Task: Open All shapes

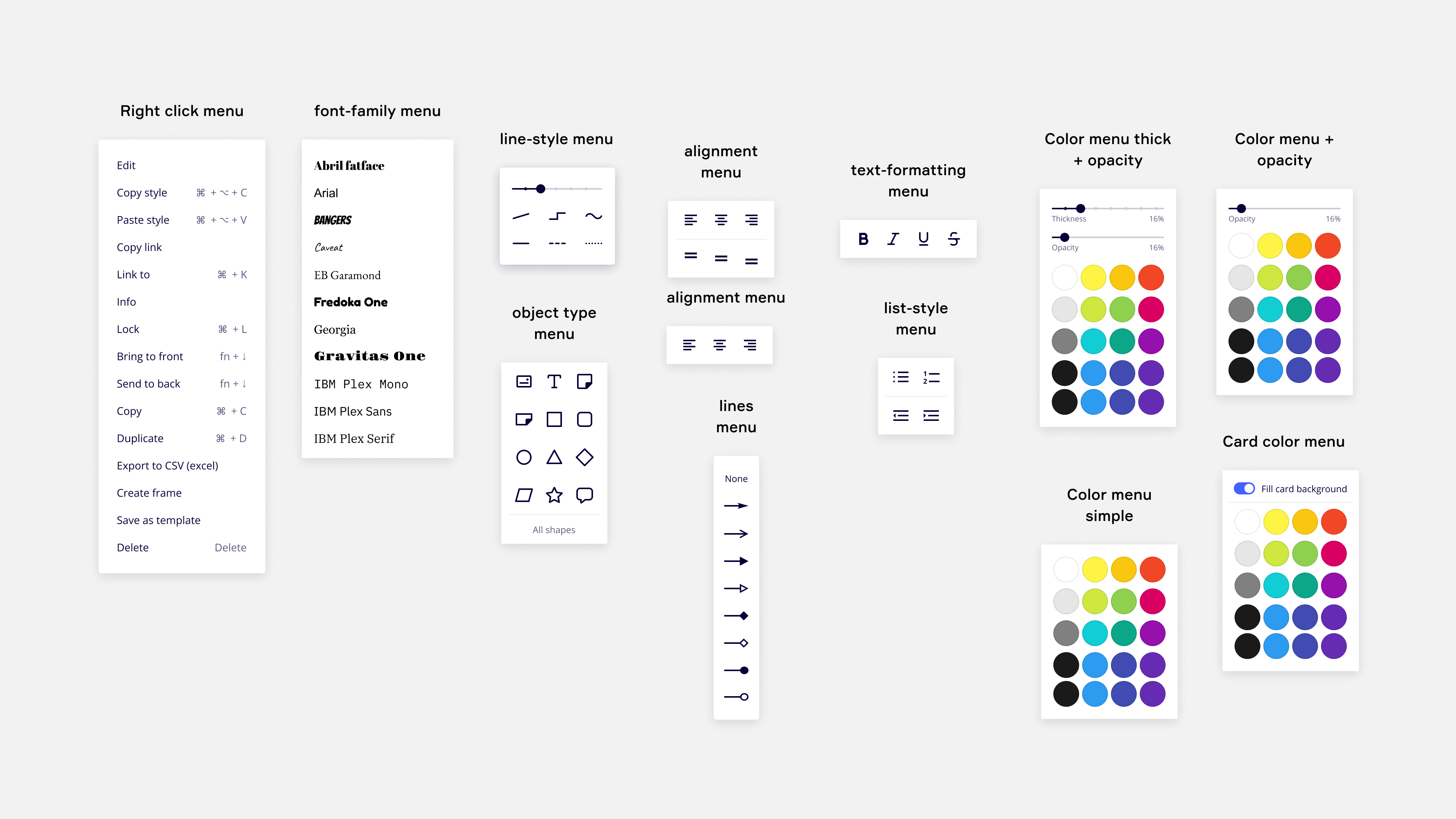Action: click(554, 530)
